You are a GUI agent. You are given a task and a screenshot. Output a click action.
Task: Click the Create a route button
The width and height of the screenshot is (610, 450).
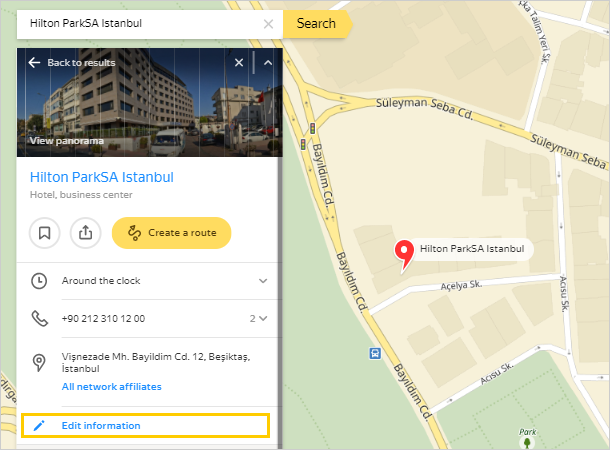pyautogui.click(x=172, y=233)
